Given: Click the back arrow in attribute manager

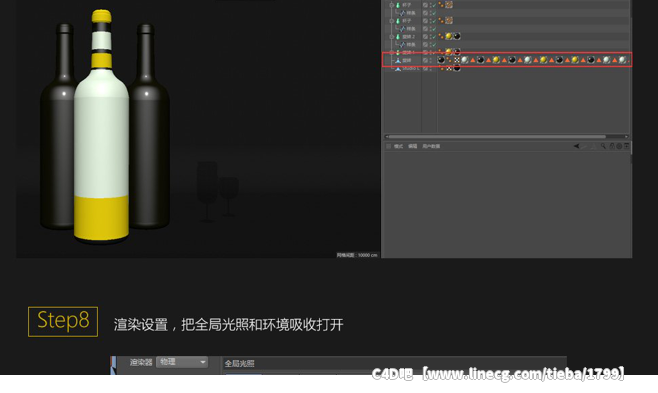Looking at the screenshot, I should (577, 146).
